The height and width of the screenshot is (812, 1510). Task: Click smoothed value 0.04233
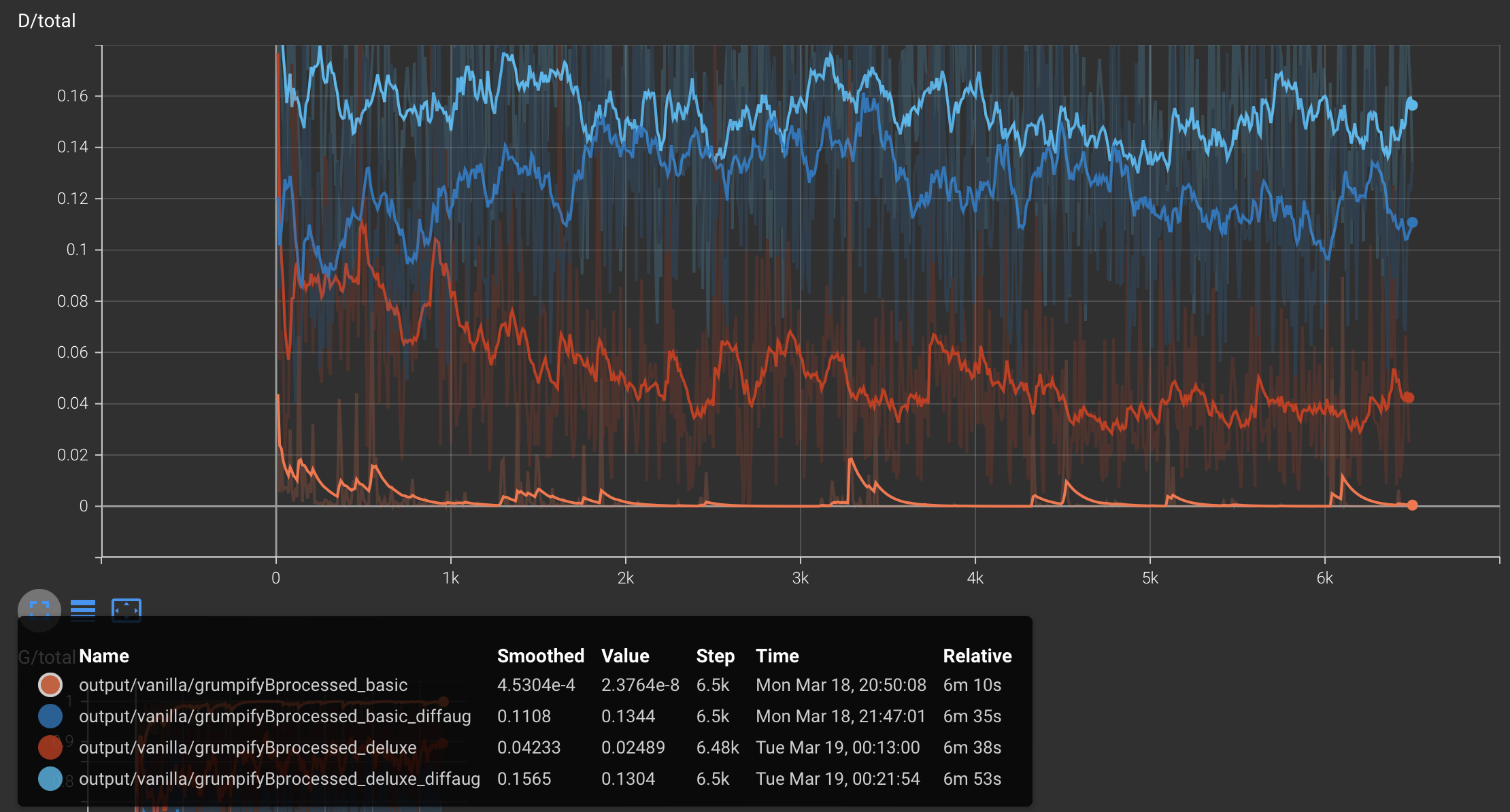[528, 747]
